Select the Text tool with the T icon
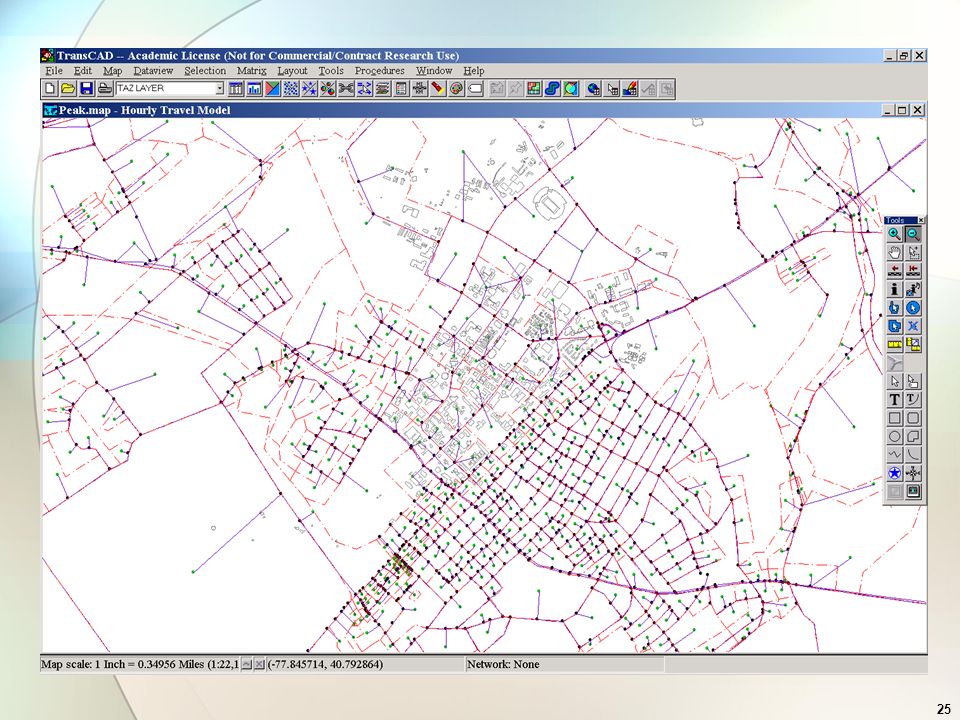The image size is (960, 720). tap(894, 400)
